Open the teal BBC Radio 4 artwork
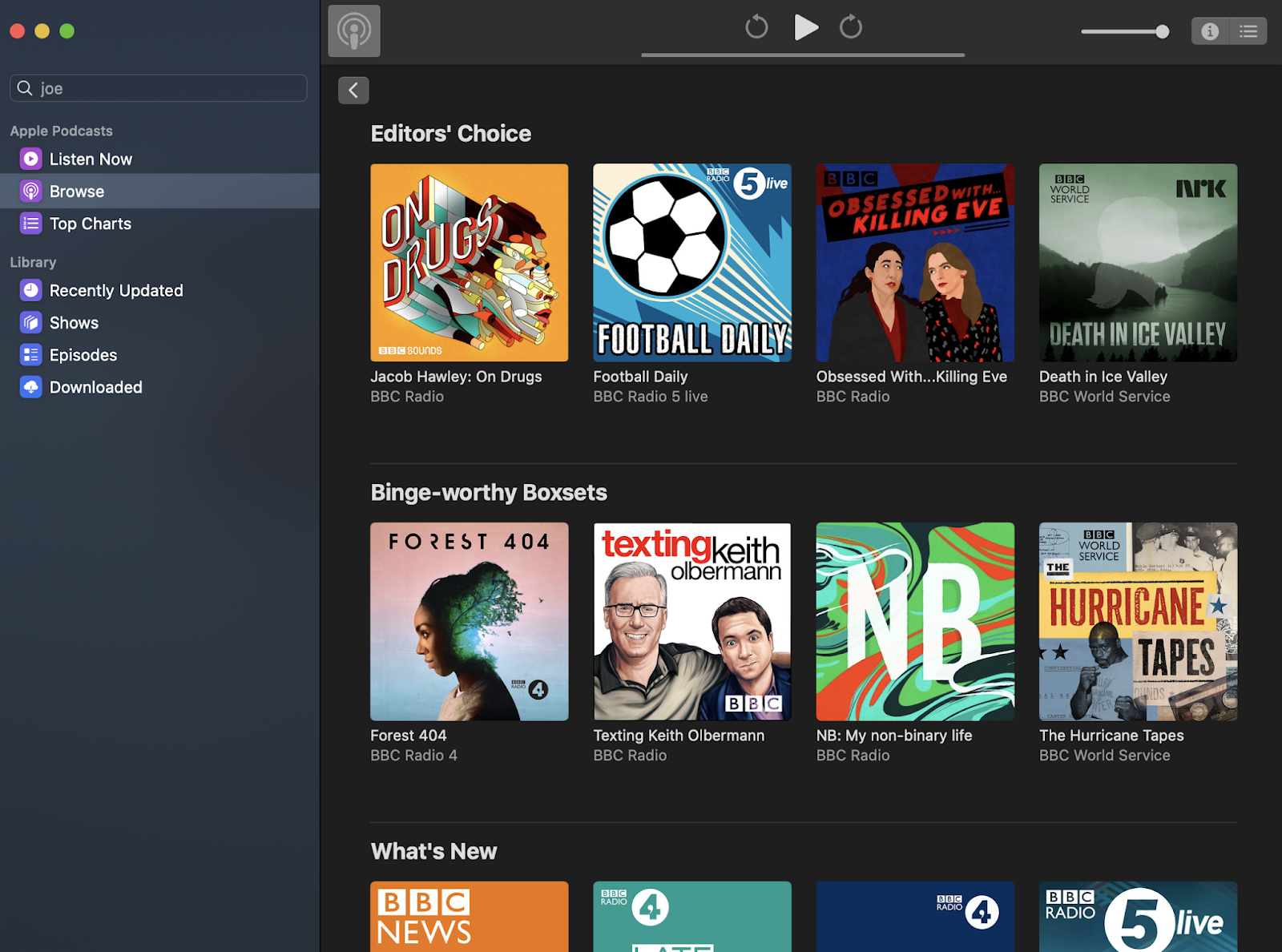This screenshot has height=952, width=1282. click(x=692, y=917)
